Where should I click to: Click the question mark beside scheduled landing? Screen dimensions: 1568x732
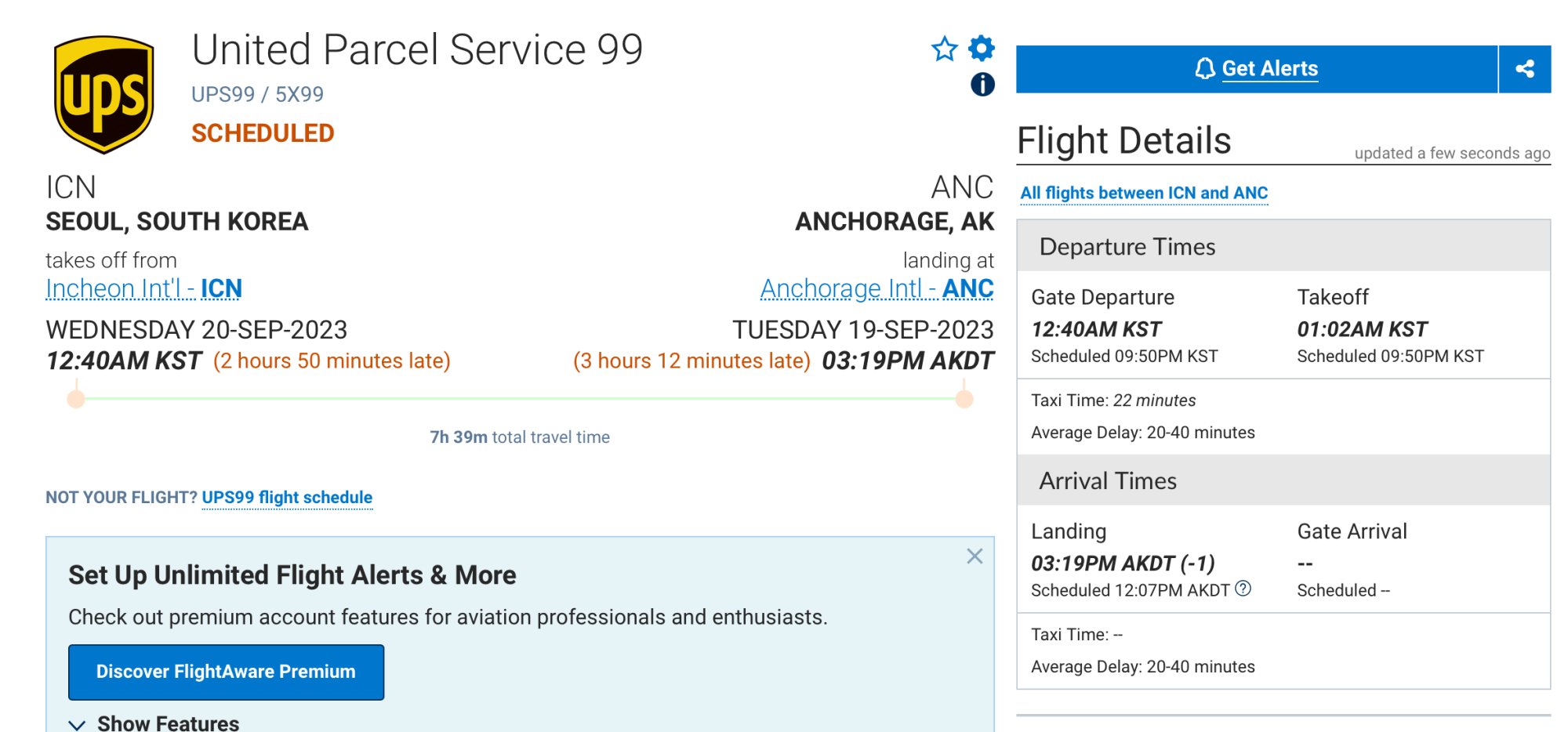pos(1243,589)
